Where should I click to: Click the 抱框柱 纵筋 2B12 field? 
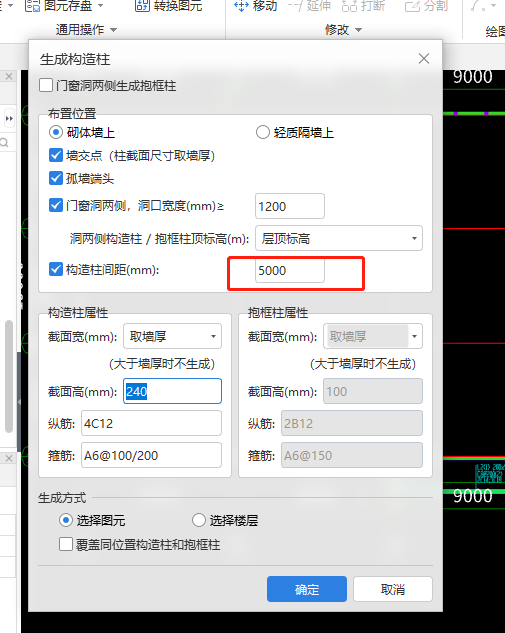coord(352,423)
